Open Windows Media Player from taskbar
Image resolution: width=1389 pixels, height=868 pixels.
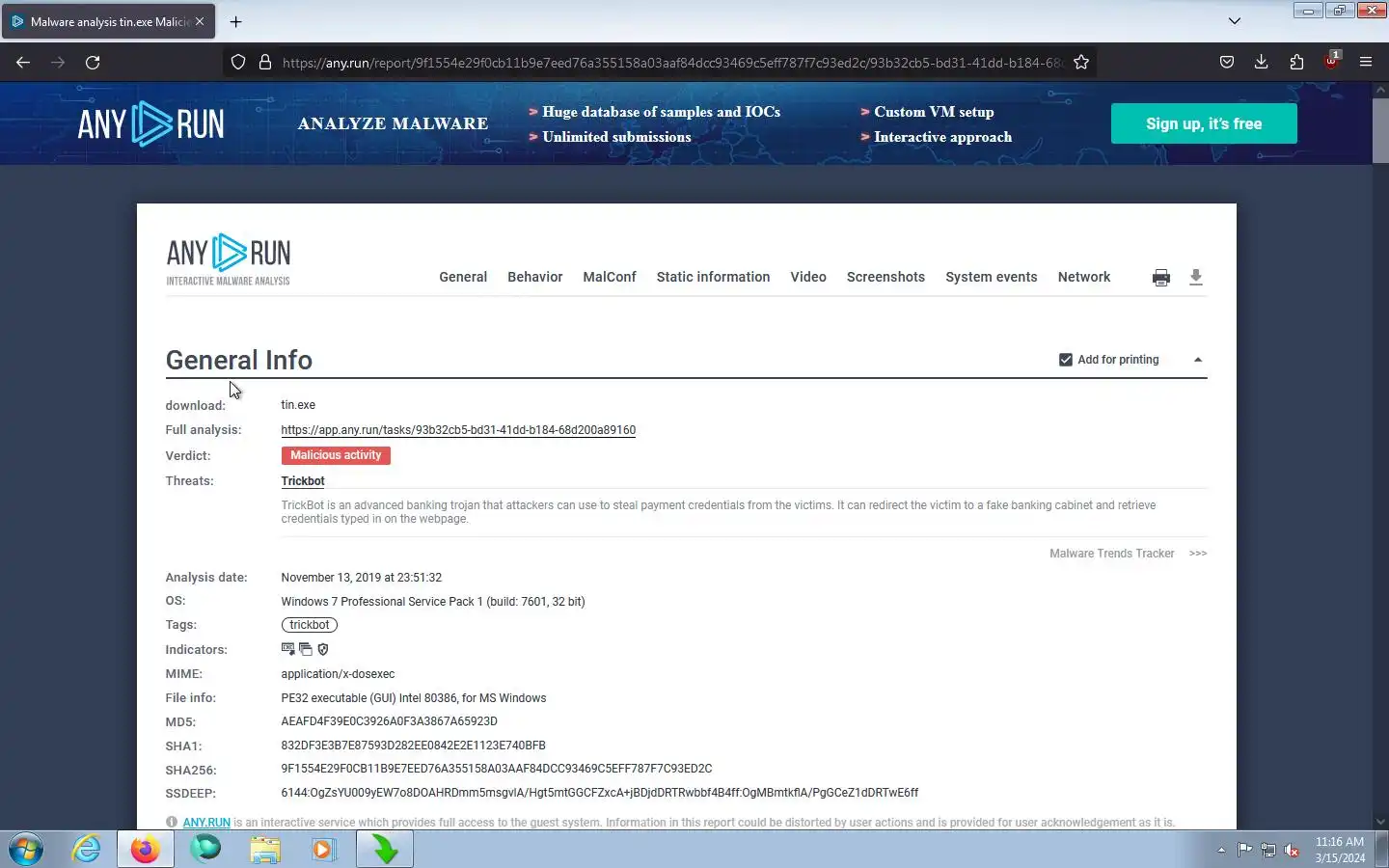point(323,850)
